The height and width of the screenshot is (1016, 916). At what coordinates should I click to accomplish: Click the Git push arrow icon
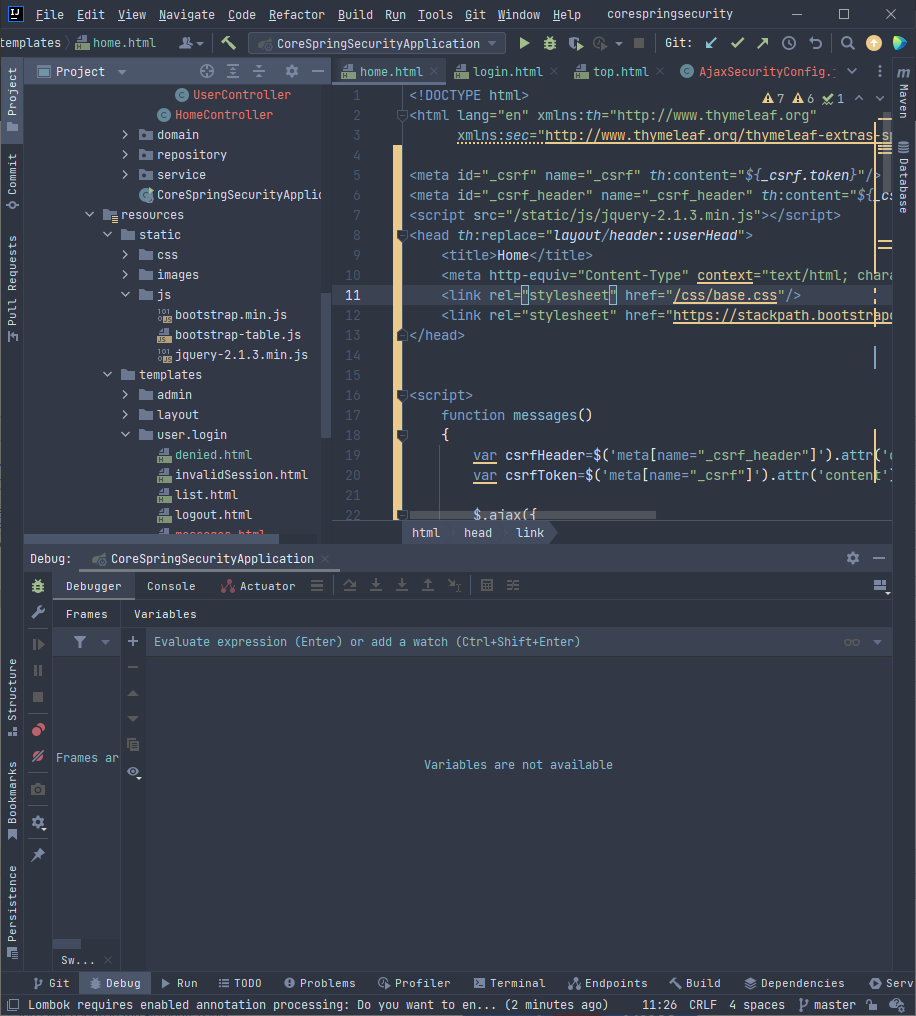coord(762,43)
